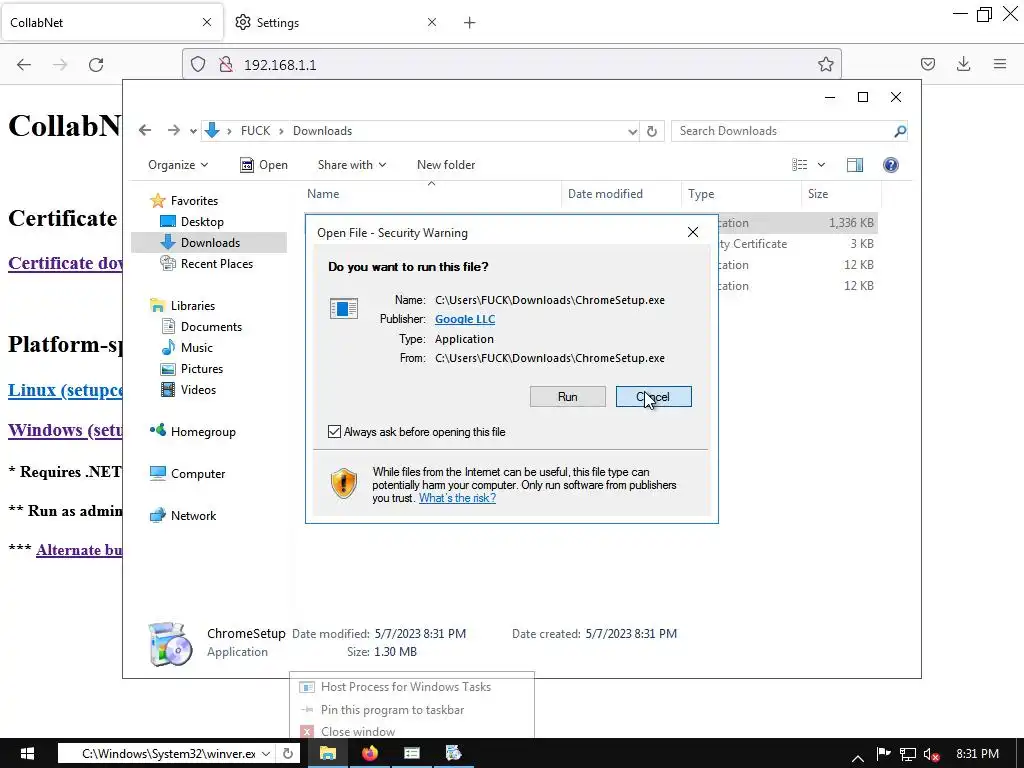Image resolution: width=1024 pixels, height=768 pixels.
Task: Refresh the Downloads folder view
Action: click(652, 131)
